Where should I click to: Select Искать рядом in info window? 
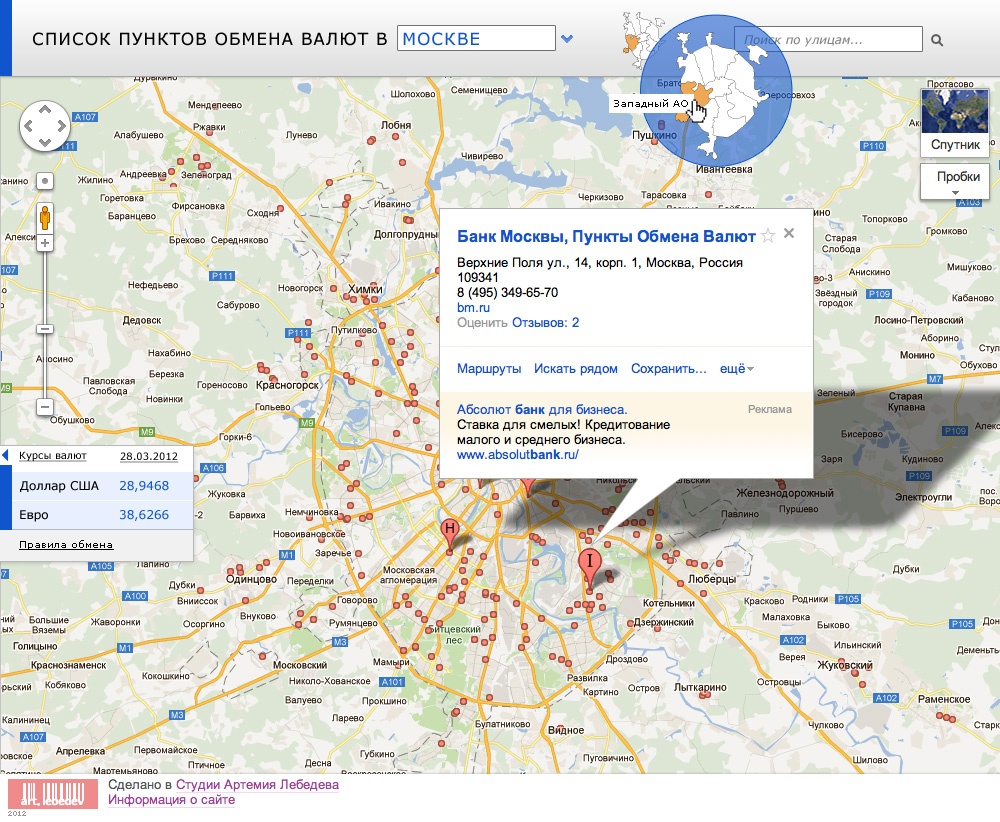575,369
